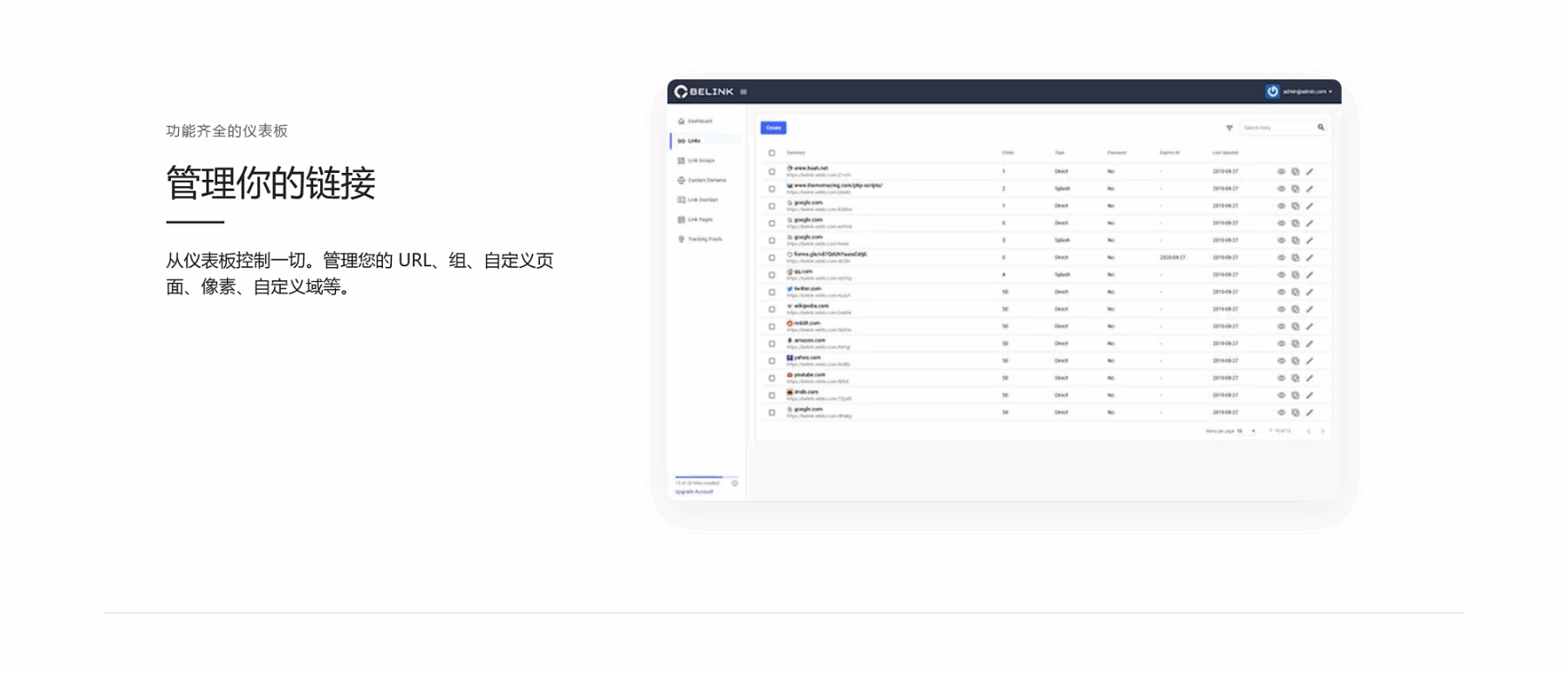Edit the www.hsah.net link with pencil
Screen dimensions: 1568x673
(x=1310, y=172)
